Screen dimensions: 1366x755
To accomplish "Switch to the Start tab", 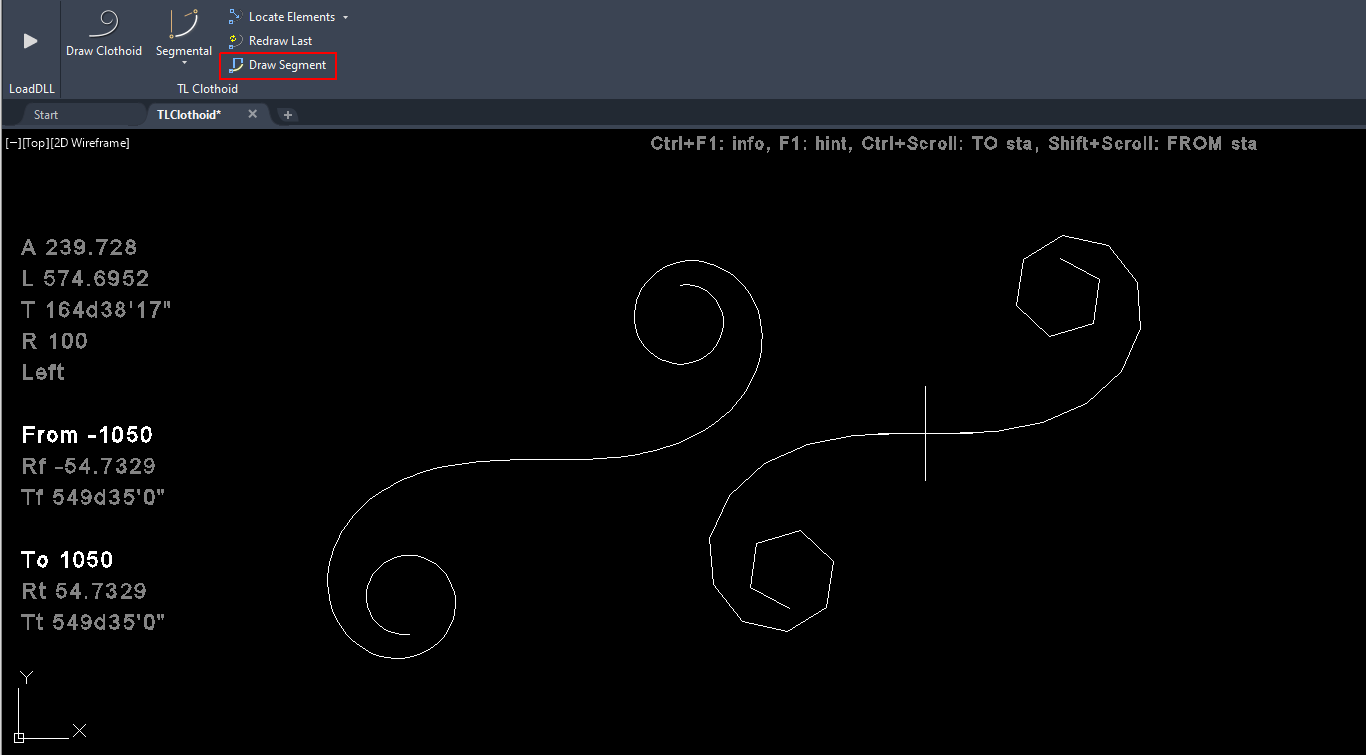I will coord(46,115).
